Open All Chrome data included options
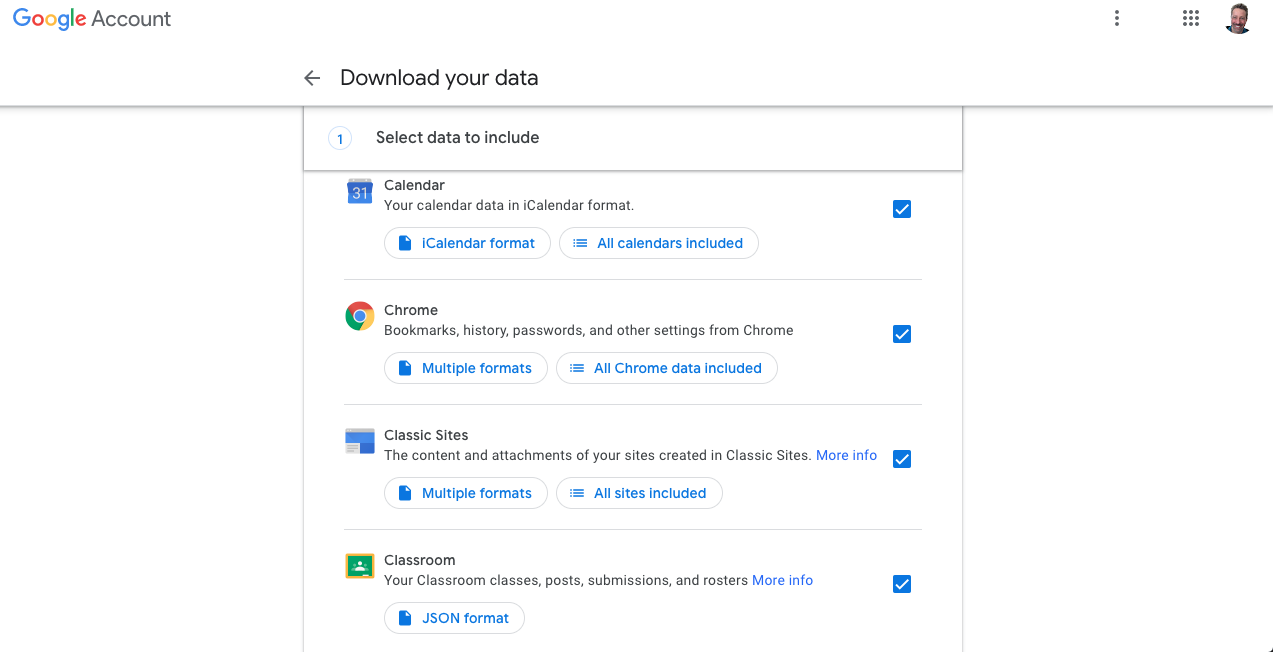This screenshot has width=1273, height=652. point(666,368)
